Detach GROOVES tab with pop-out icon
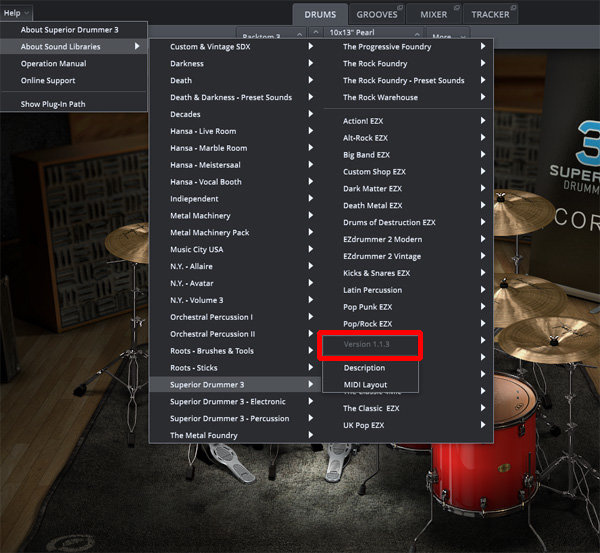The image size is (600, 553). coord(400,8)
